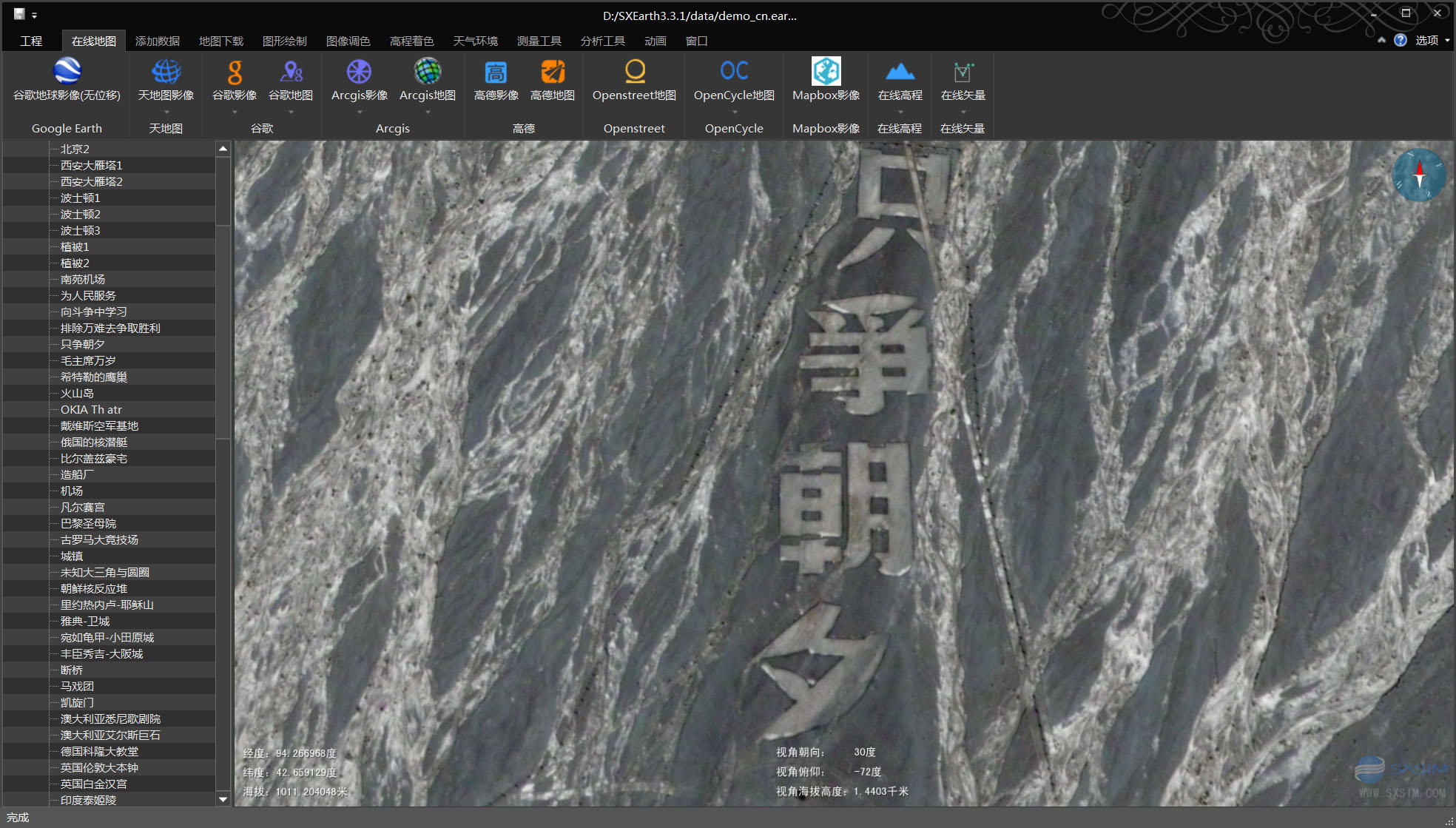The width and height of the screenshot is (1456, 828).
Task: Select 只争朝夕 in the list
Action: pos(83,344)
